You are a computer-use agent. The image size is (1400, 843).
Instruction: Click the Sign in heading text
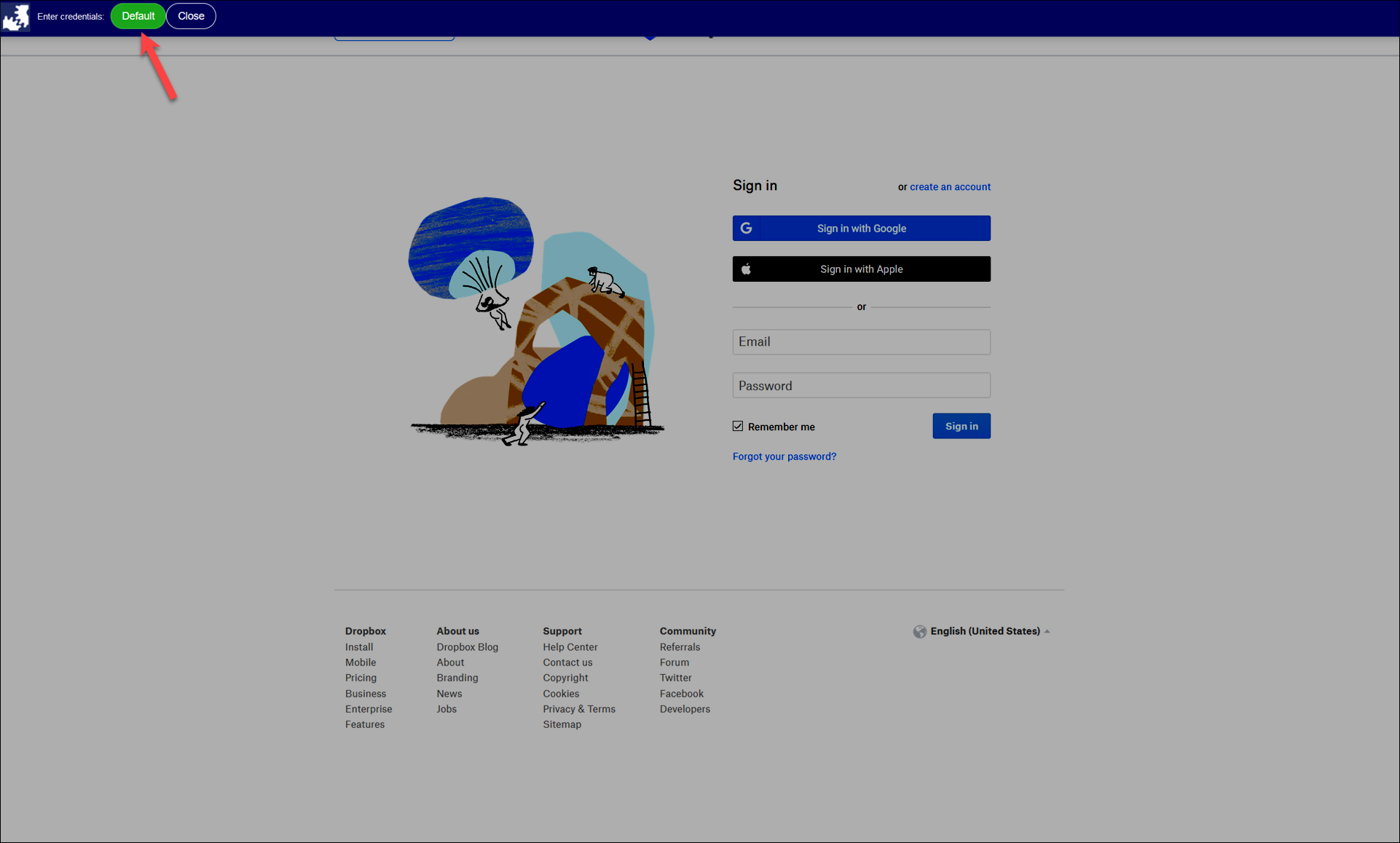pyautogui.click(x=755, y=186)
